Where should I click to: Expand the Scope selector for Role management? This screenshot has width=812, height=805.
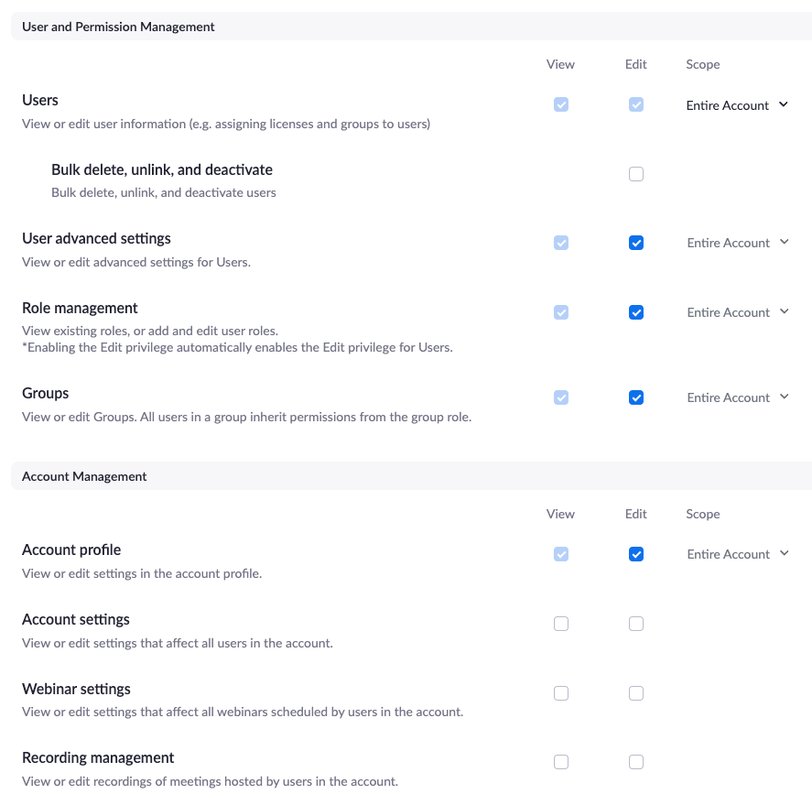coord(737,312)
